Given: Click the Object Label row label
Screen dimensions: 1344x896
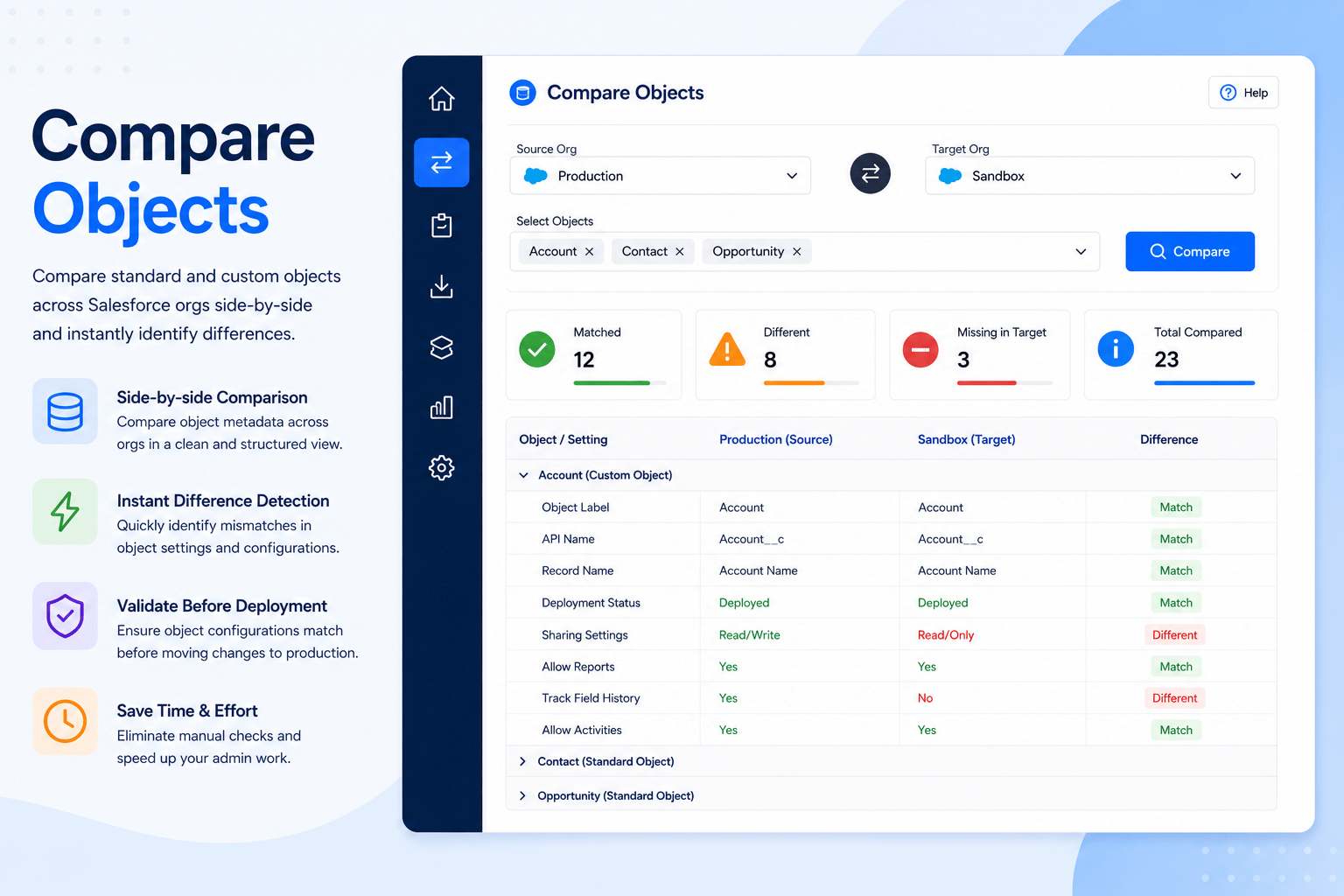Looking at the screenshot, I should click(575, 507).
